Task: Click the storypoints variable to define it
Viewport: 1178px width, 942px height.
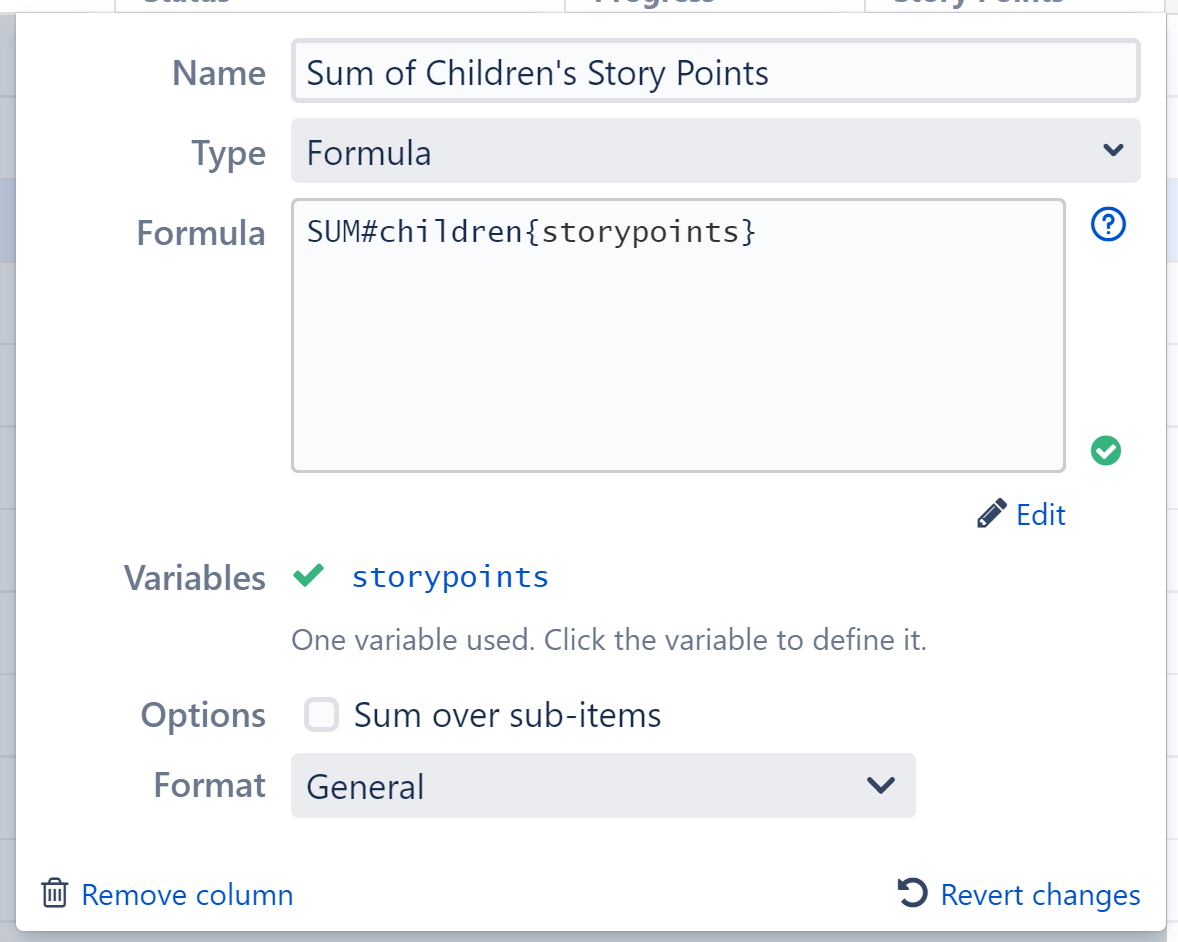Action: [449, 576]
